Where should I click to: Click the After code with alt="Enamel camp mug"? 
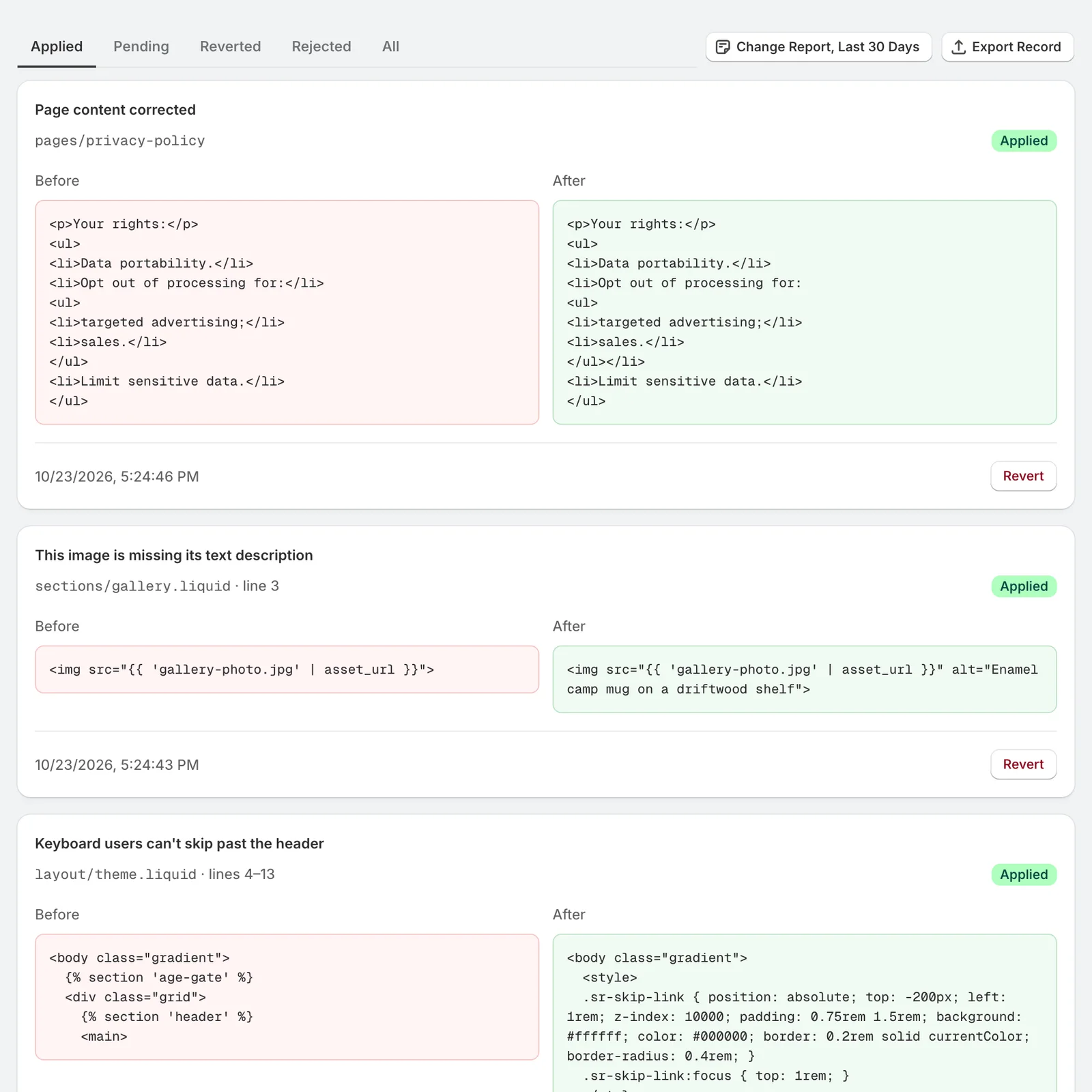coord(805,679)
